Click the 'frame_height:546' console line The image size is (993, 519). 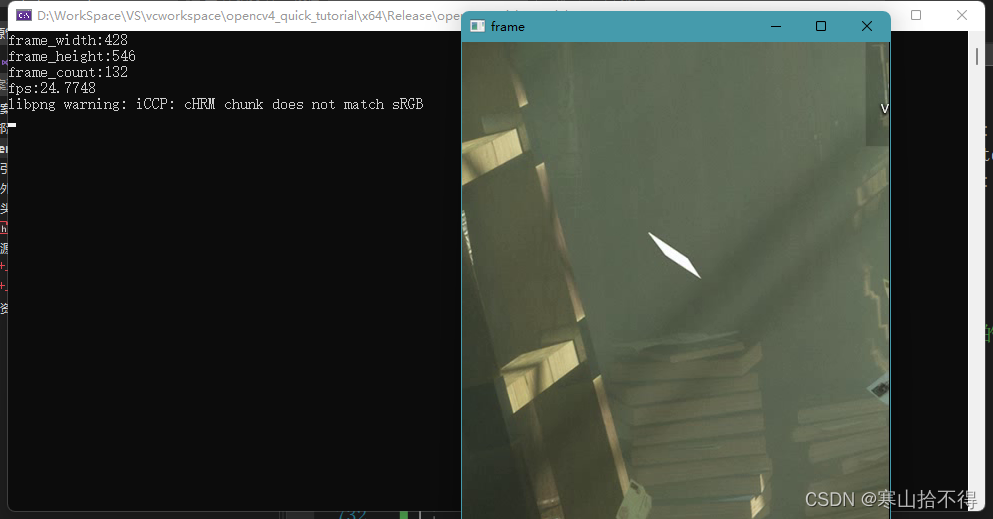pos(72,56)
